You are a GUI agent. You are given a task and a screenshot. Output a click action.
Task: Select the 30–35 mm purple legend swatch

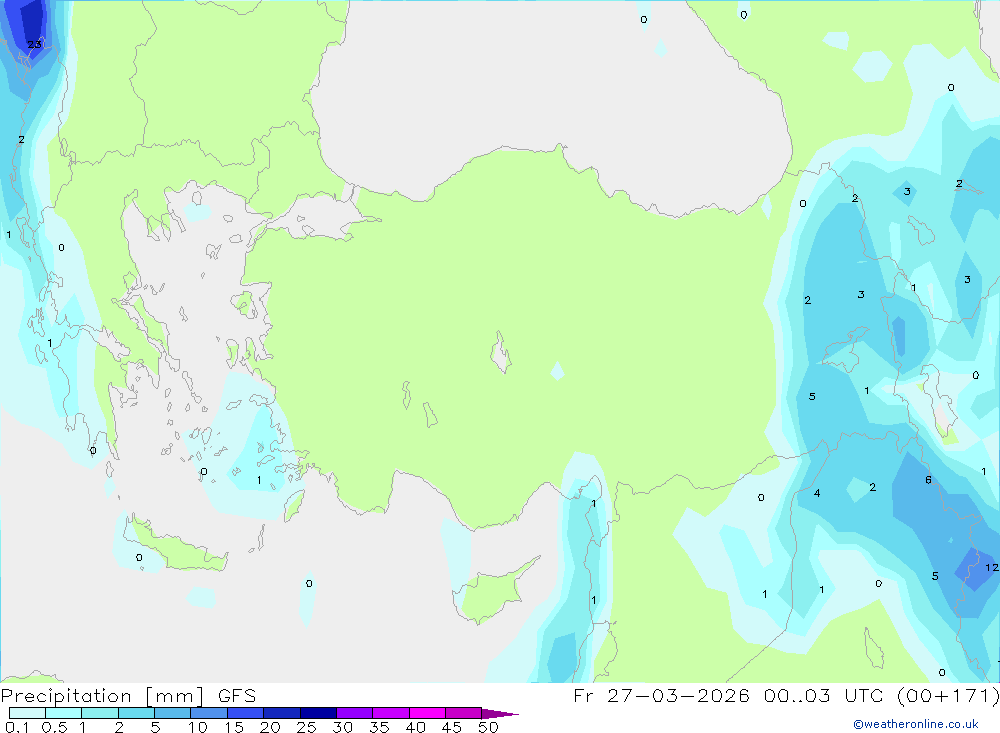[355, 713]
